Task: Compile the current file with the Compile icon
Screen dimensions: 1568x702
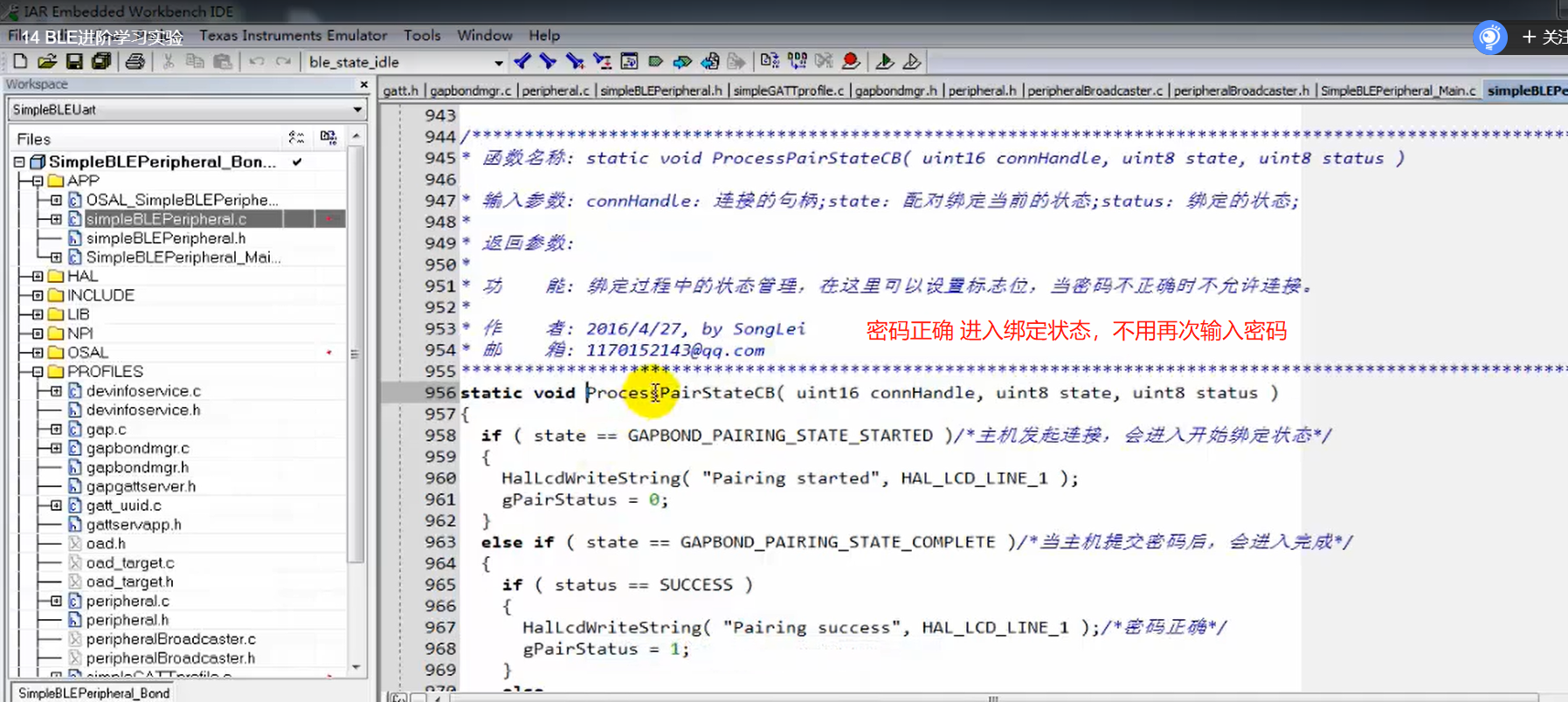Action: click(769, 61)
